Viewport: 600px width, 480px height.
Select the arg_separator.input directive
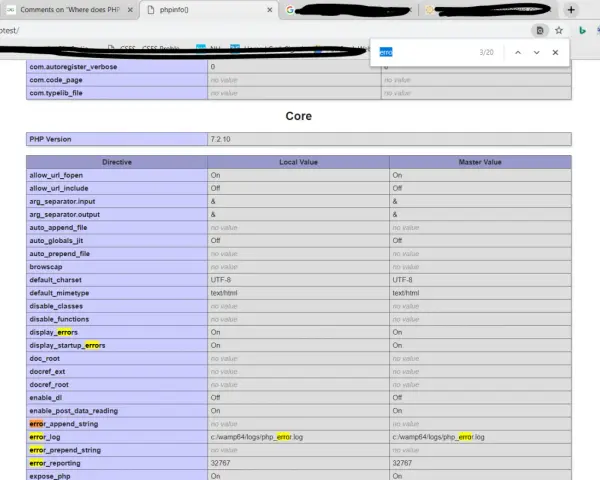coord(62,201)
